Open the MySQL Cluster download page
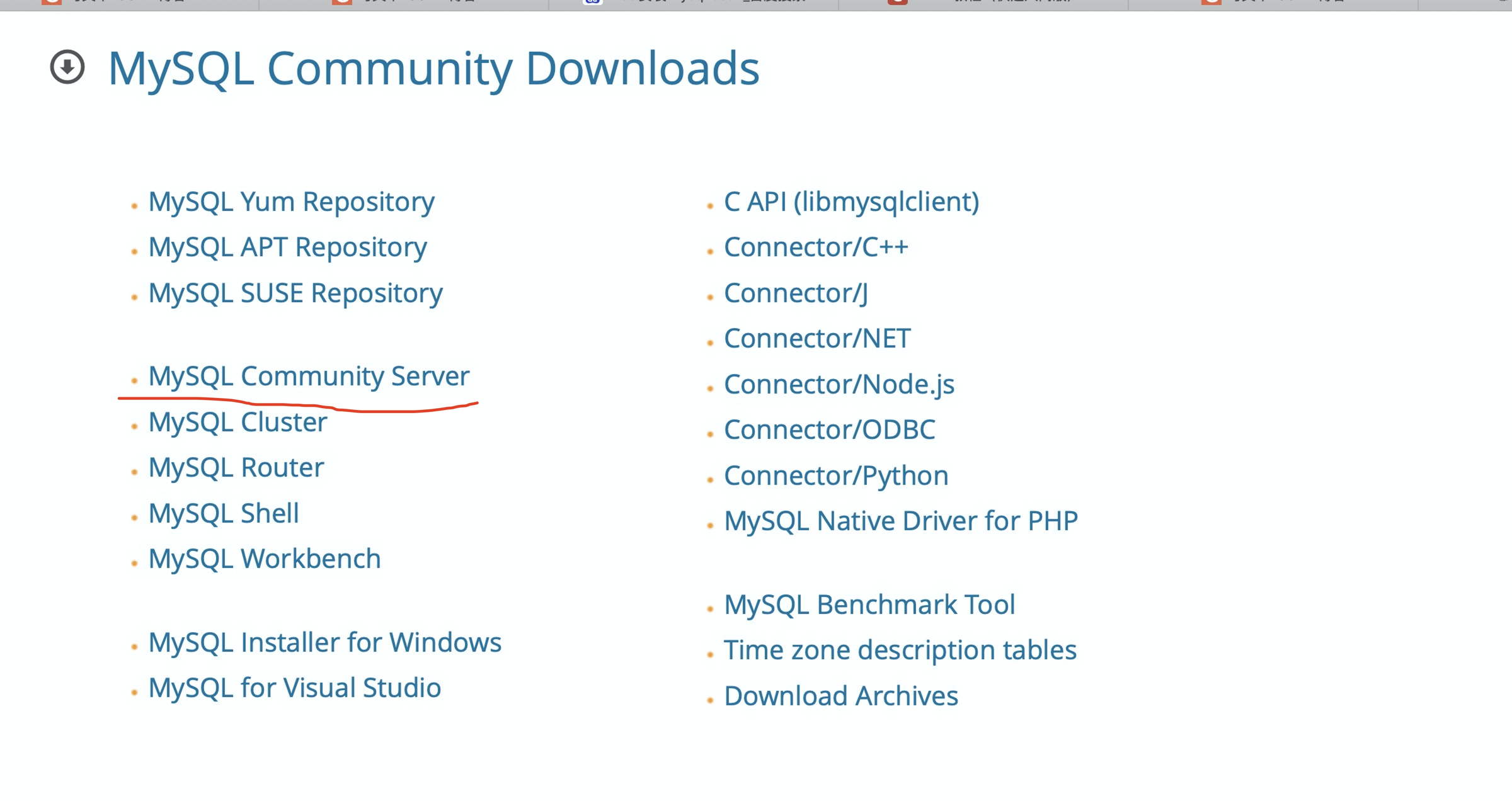This screenshot has width=1512, height=801. [238, 423]
